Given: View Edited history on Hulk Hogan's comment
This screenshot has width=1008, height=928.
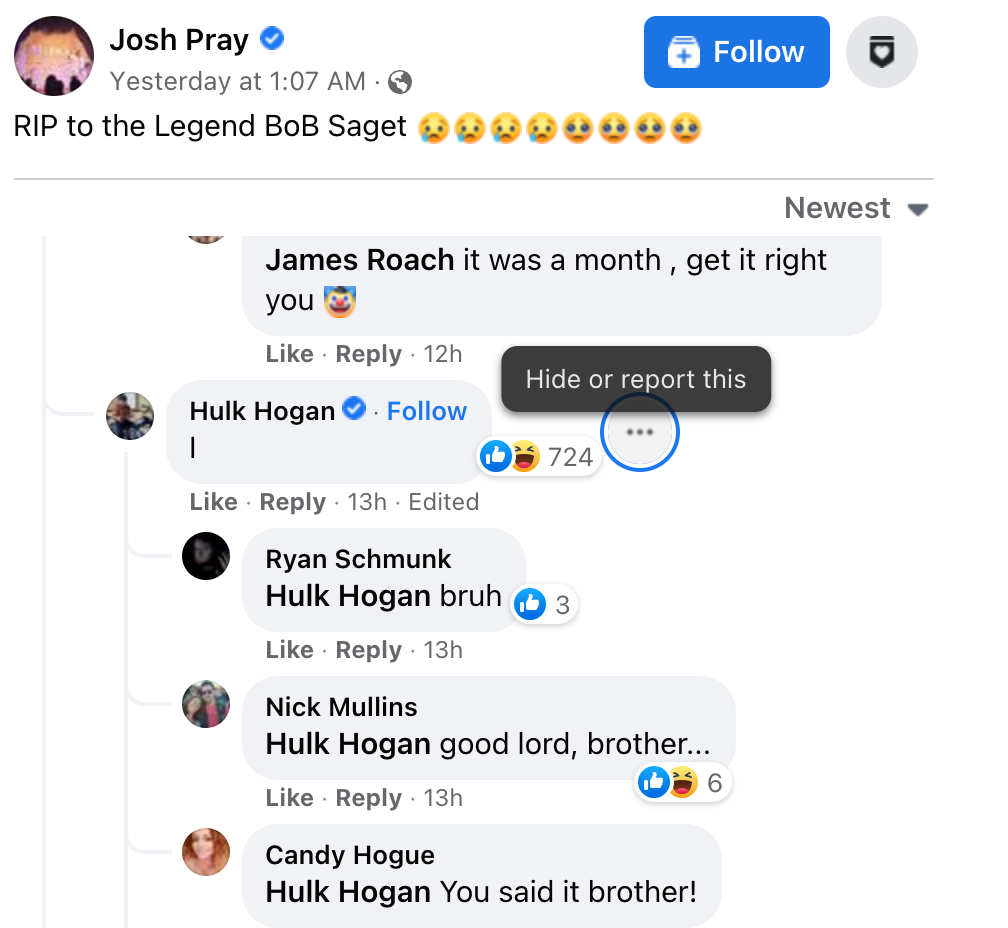Looking at the screenshot, I should pos(443,502).
